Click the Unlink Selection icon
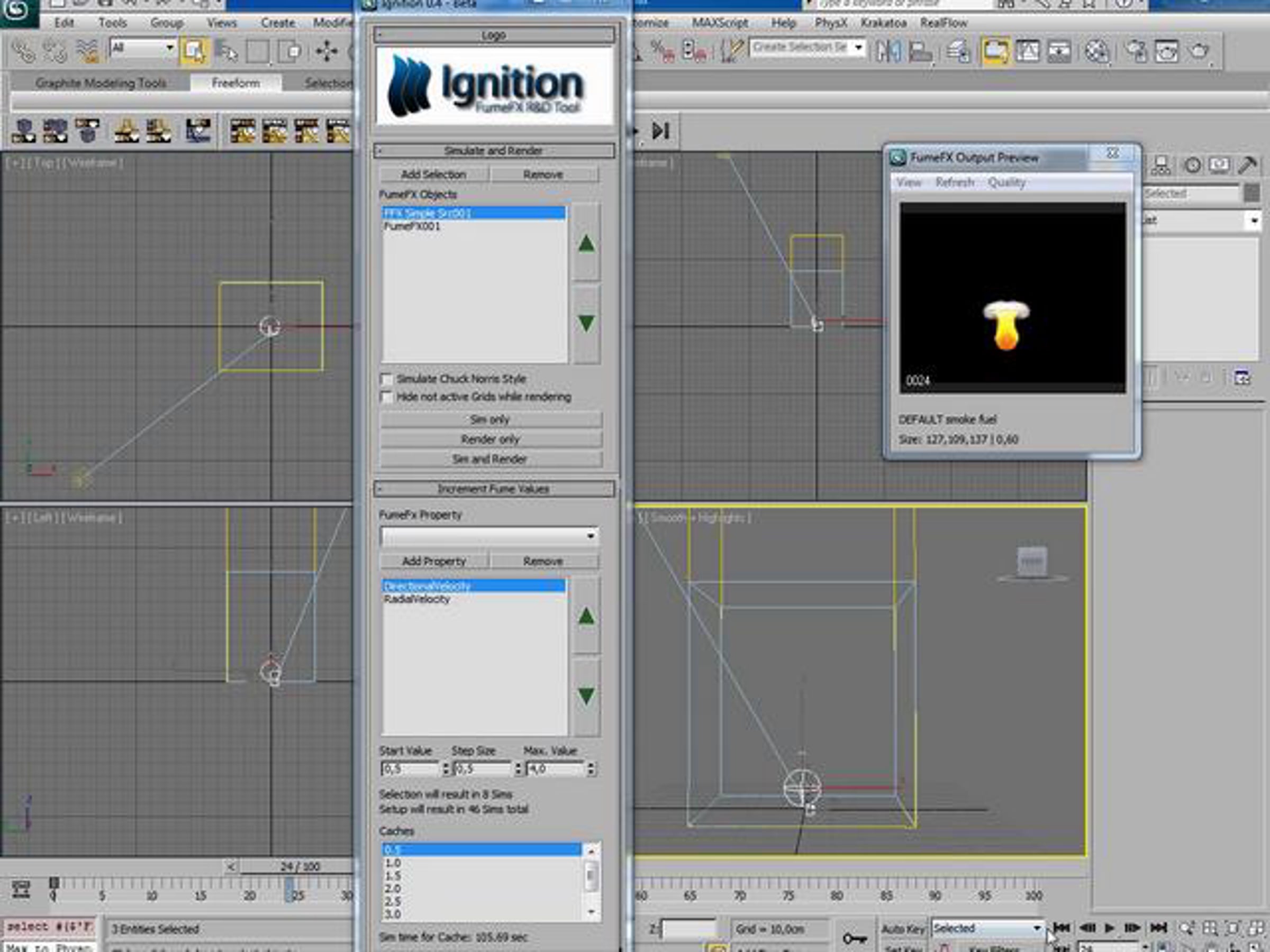Image resolution: width=1270 pixels, height=952 pixels. click(x=55, y=52)
